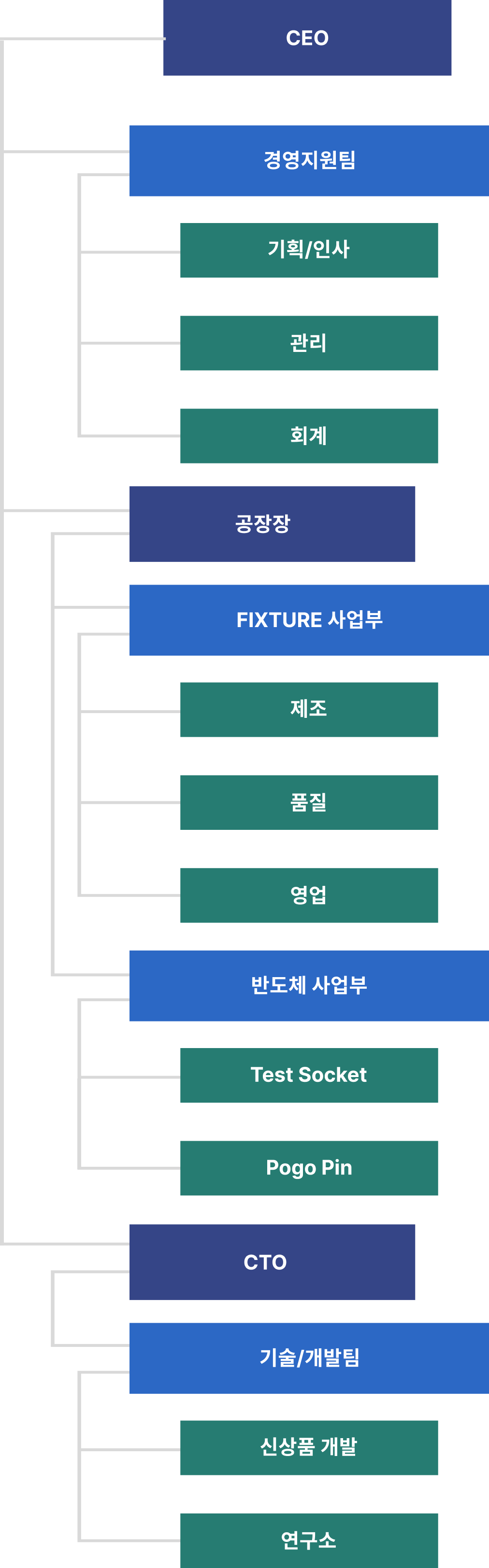Open the 기술/개발팀 department box
The width and height of the screenshot is (489, 1568).
(309, 1358)
